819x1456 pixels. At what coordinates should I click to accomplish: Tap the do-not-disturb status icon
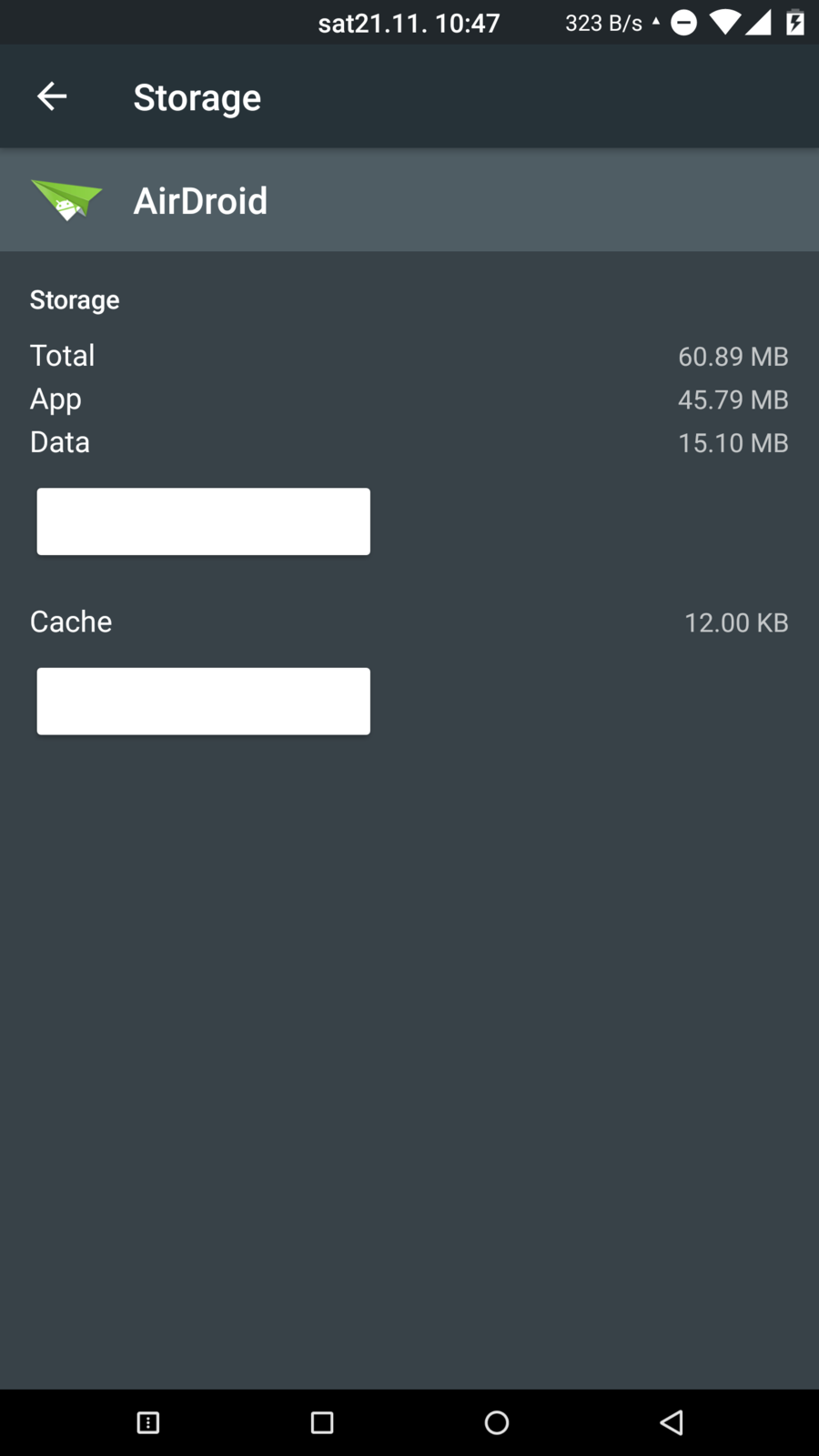[x=683, y=23]
